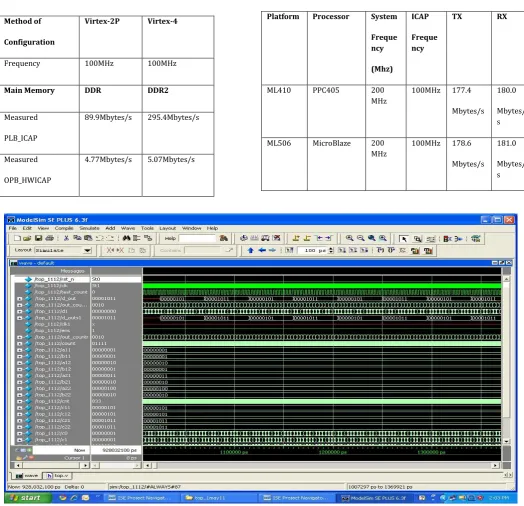Click the Insert Cursor yellow icon
The width and height of the screenshot is (524, 506).
pos(296,238)
